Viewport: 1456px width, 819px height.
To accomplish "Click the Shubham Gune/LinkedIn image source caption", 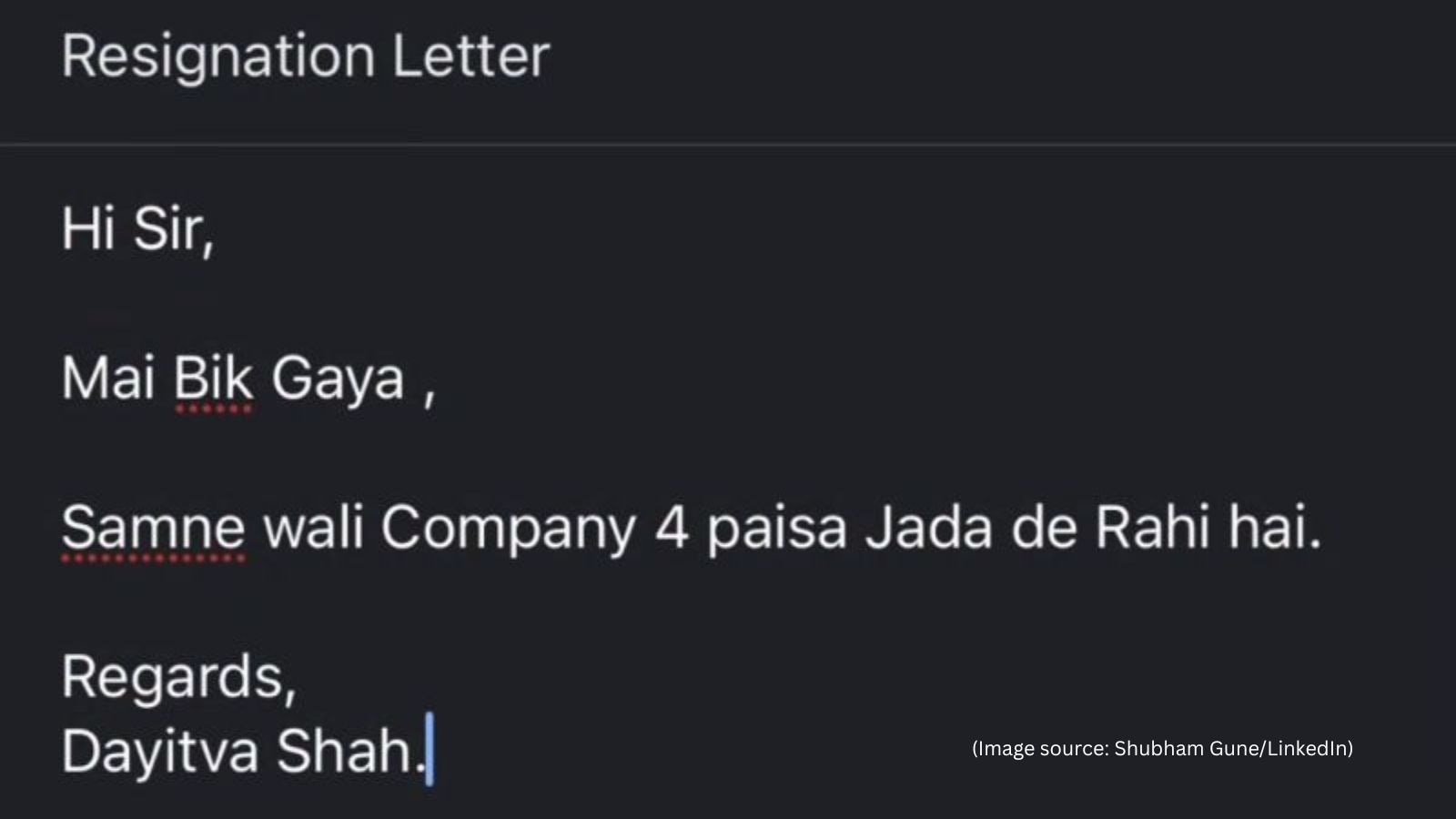I will point(1162,748).
